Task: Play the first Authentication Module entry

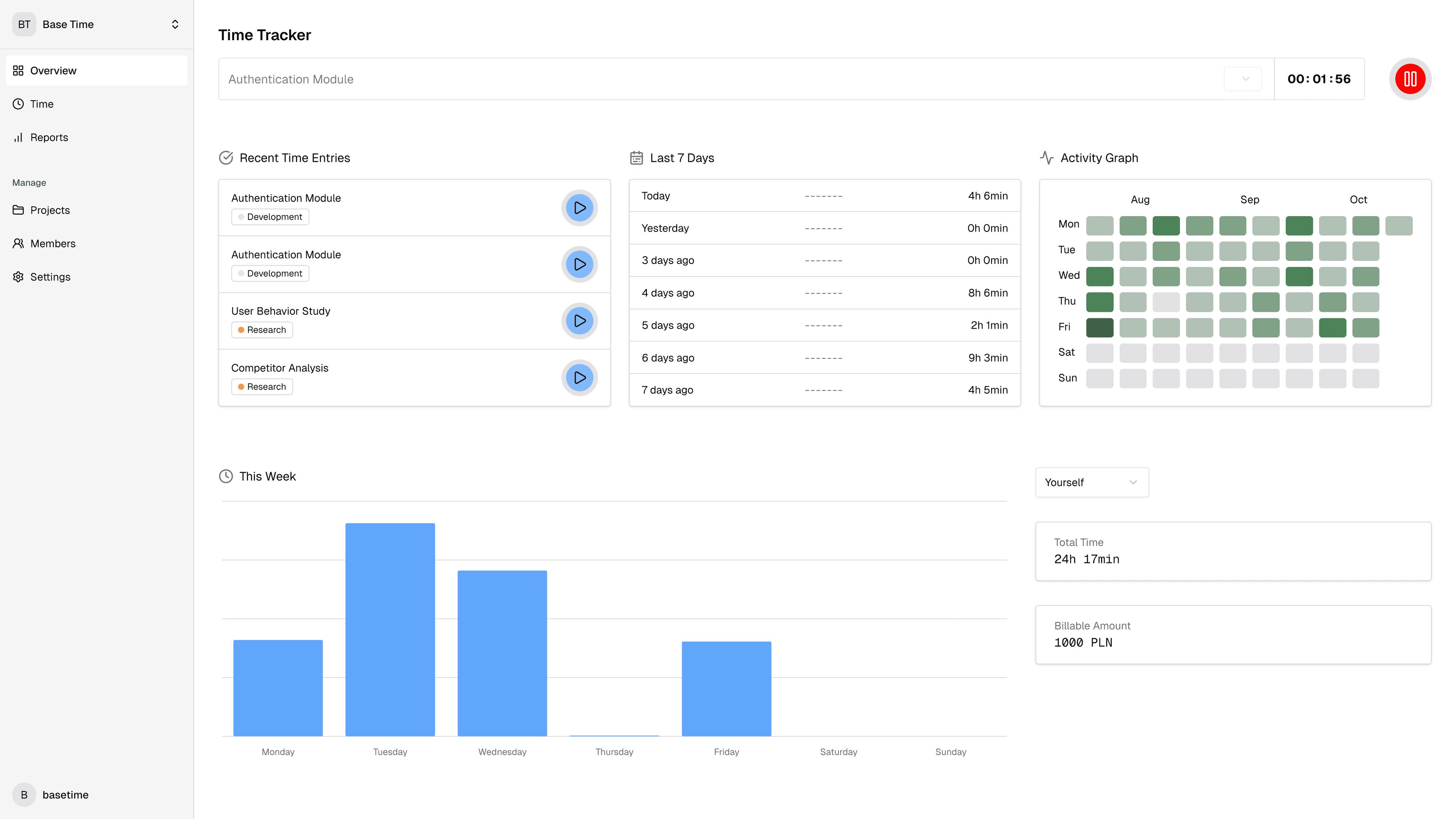Action: point(579,208)
